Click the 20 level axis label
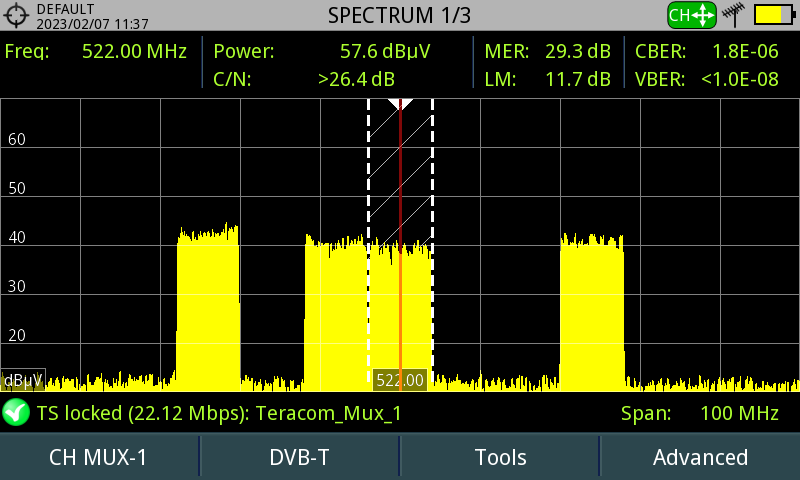Viewport: 800px width, 480px height. point(17,335)
